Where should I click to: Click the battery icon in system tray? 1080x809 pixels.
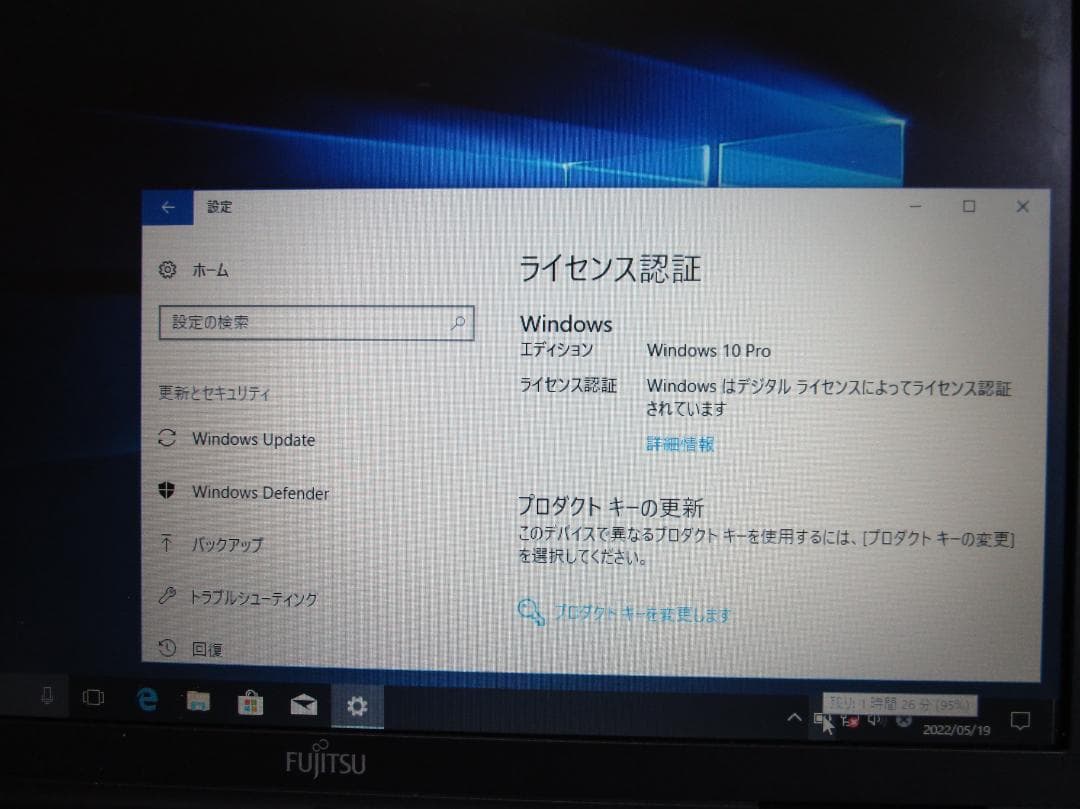coord(822,719)
